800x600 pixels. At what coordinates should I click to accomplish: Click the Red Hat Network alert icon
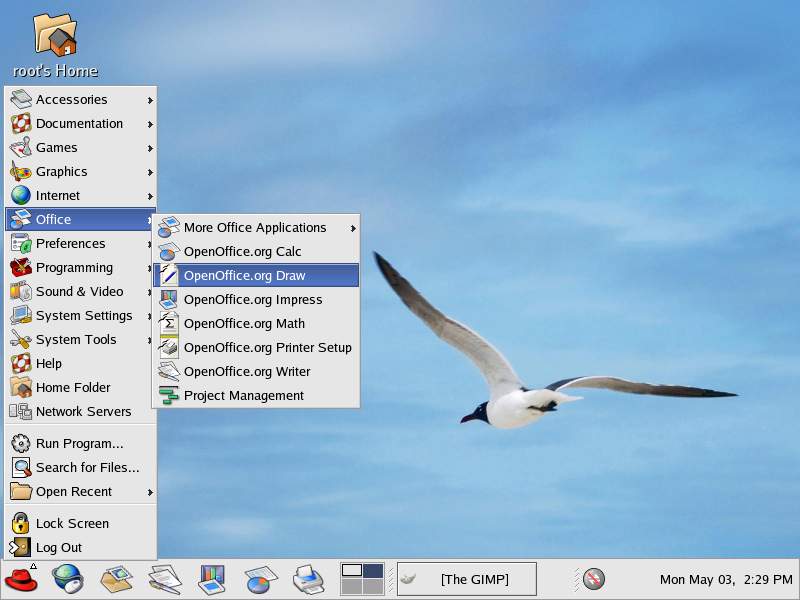pyautogui.click(x=594, y=579)
